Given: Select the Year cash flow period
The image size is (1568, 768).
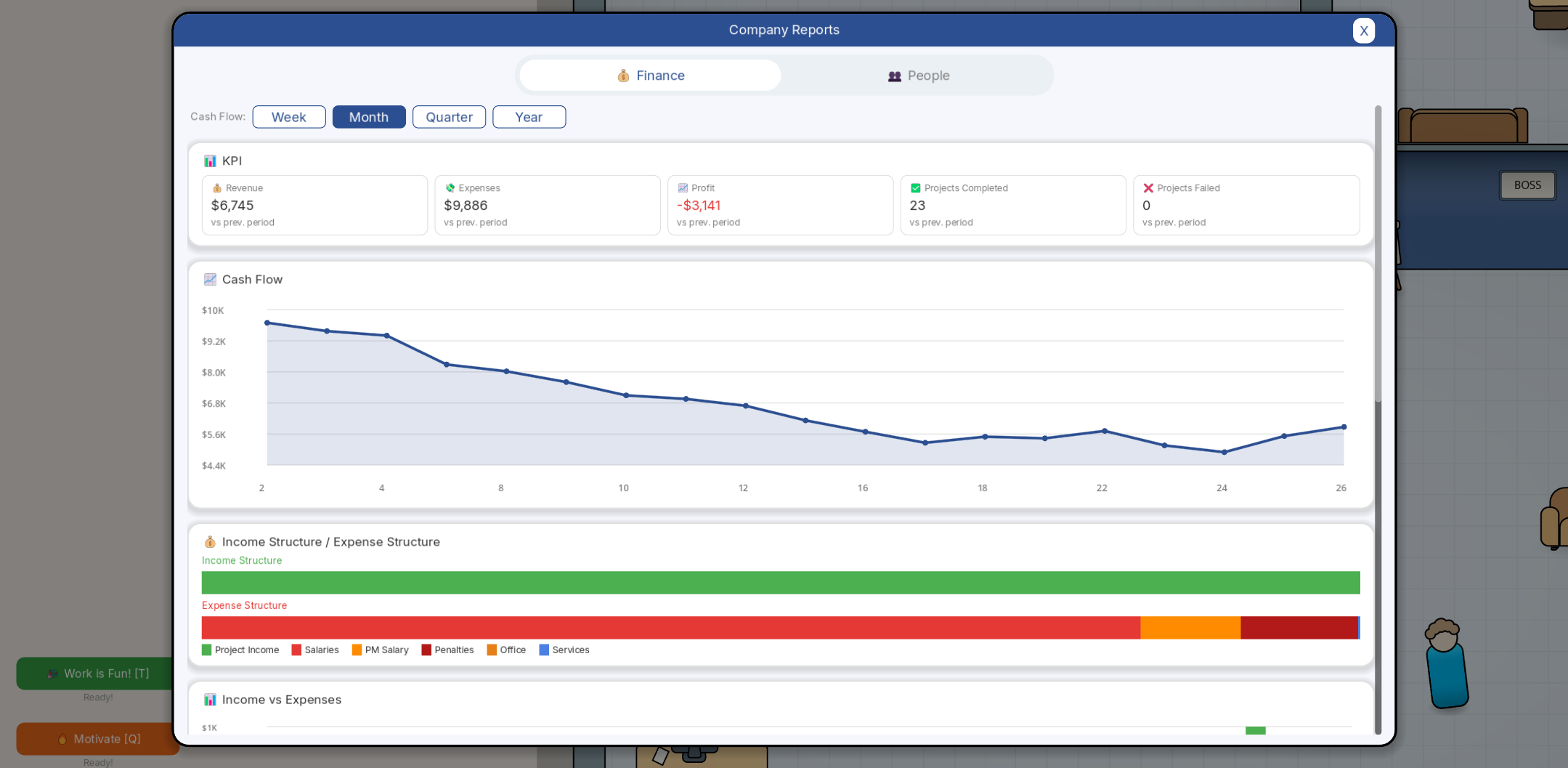Looking at the screenshot, I should 529,117.
